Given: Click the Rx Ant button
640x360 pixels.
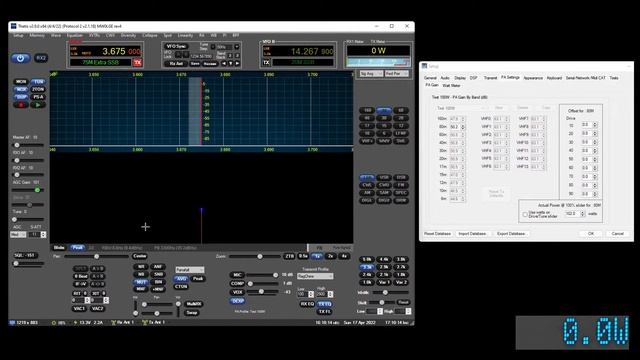Looking at the screenshot, I should click(176, 64).
